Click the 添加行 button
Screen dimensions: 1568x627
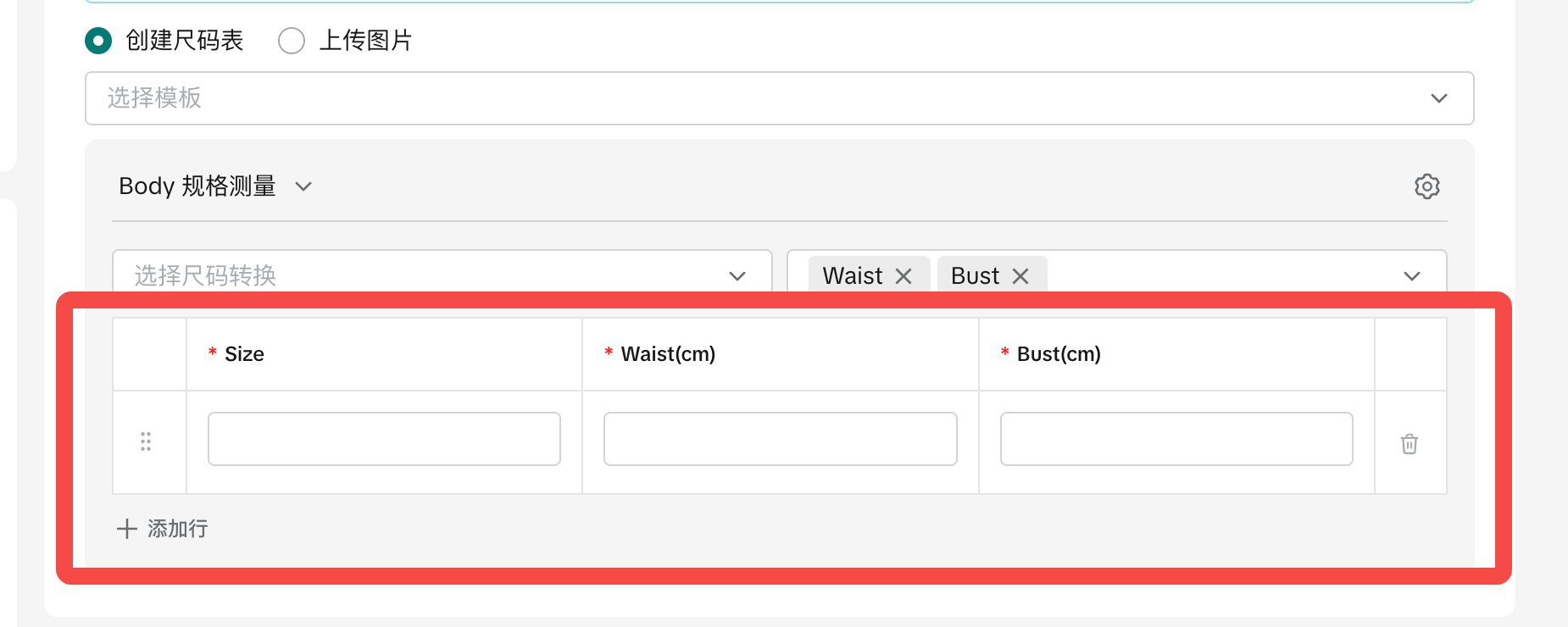point(177,529)
